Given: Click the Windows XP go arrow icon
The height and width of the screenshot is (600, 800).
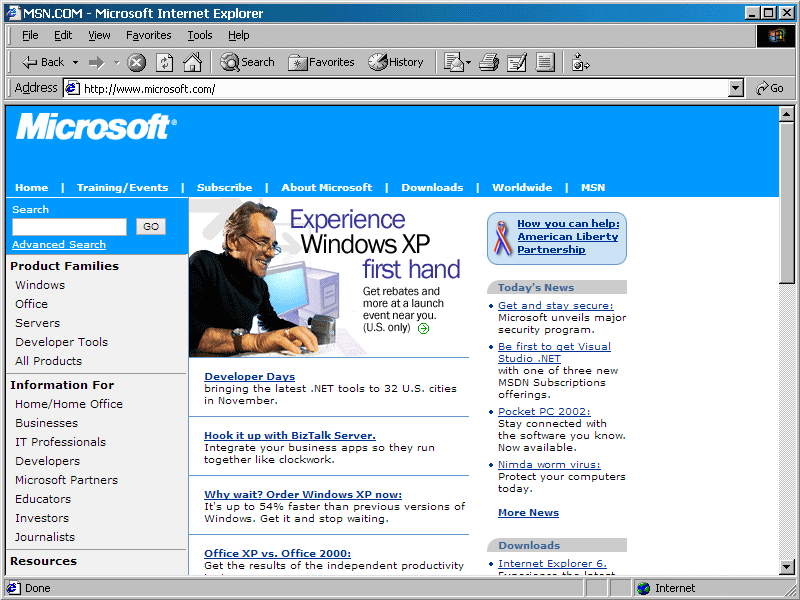Looking at the screenshot, I should click(423, 327).
